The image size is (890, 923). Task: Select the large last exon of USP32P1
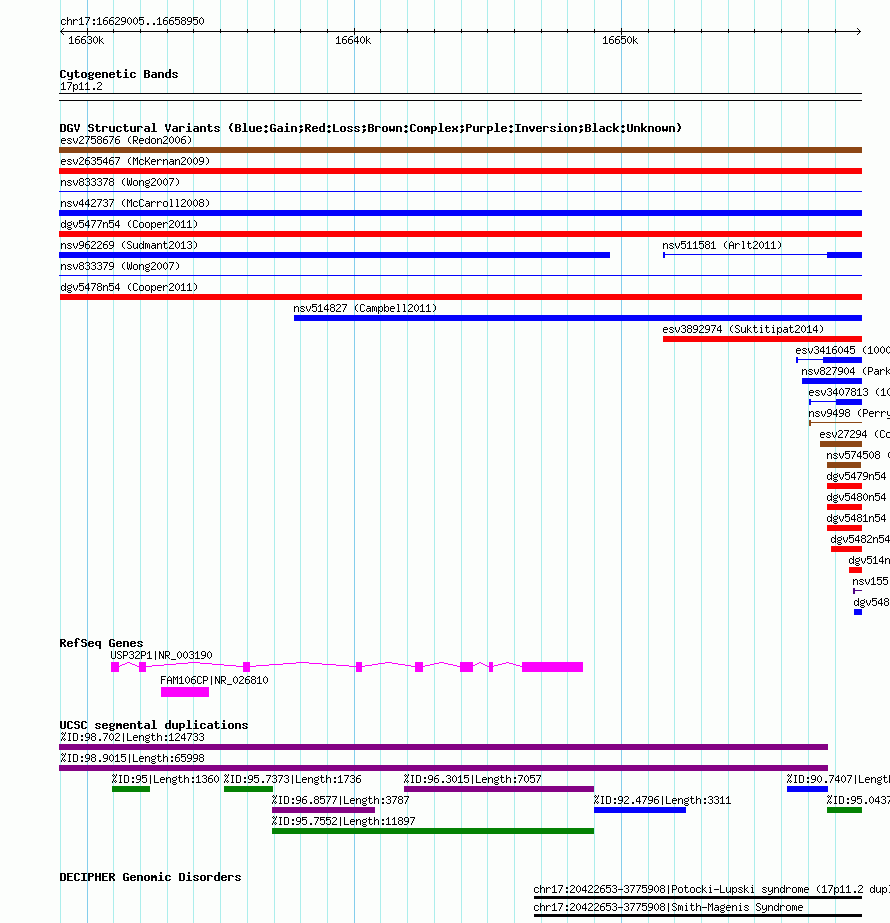(552, 667)
